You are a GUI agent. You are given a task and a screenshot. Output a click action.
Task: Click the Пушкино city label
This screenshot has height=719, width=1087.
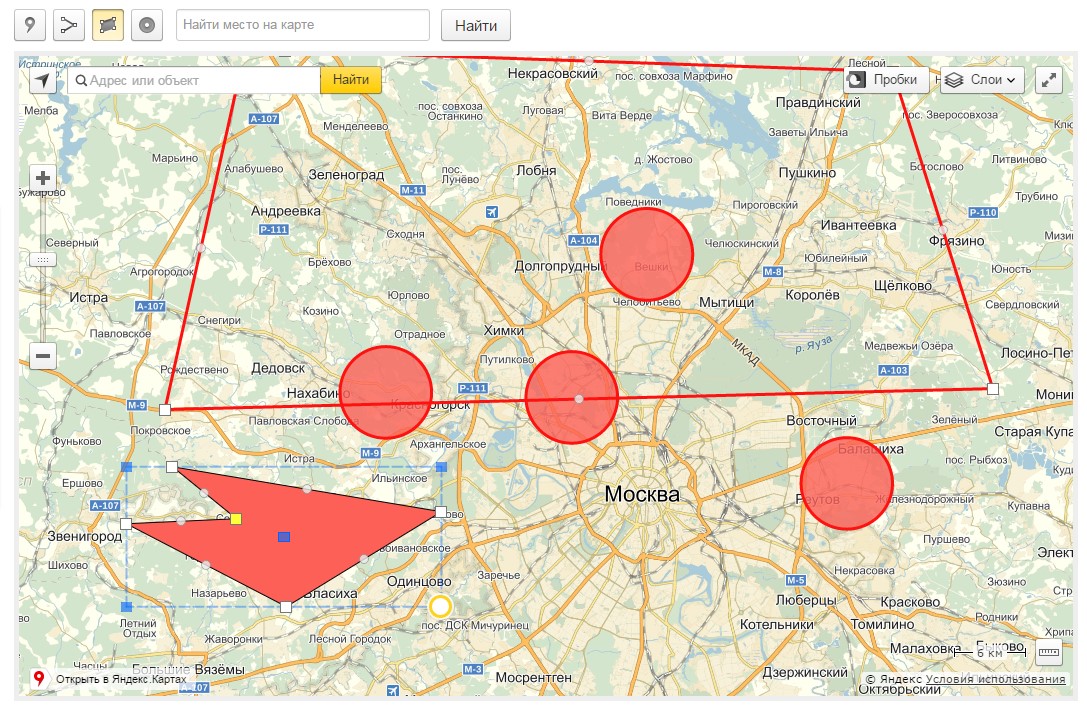click(807, 173)
